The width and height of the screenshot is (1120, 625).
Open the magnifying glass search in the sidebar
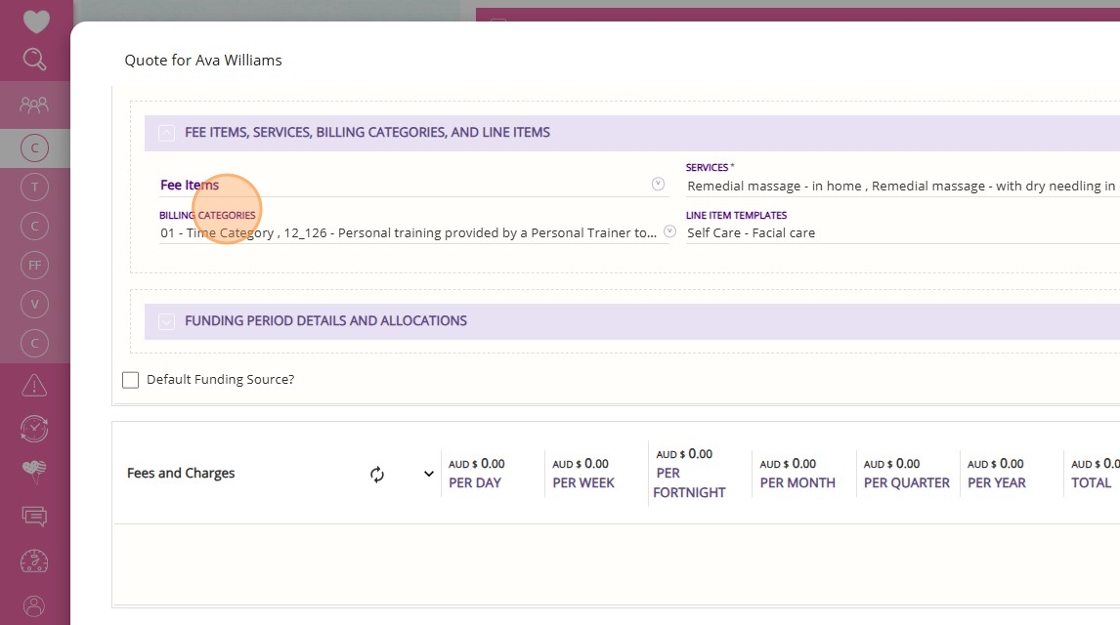pos(34,59)
